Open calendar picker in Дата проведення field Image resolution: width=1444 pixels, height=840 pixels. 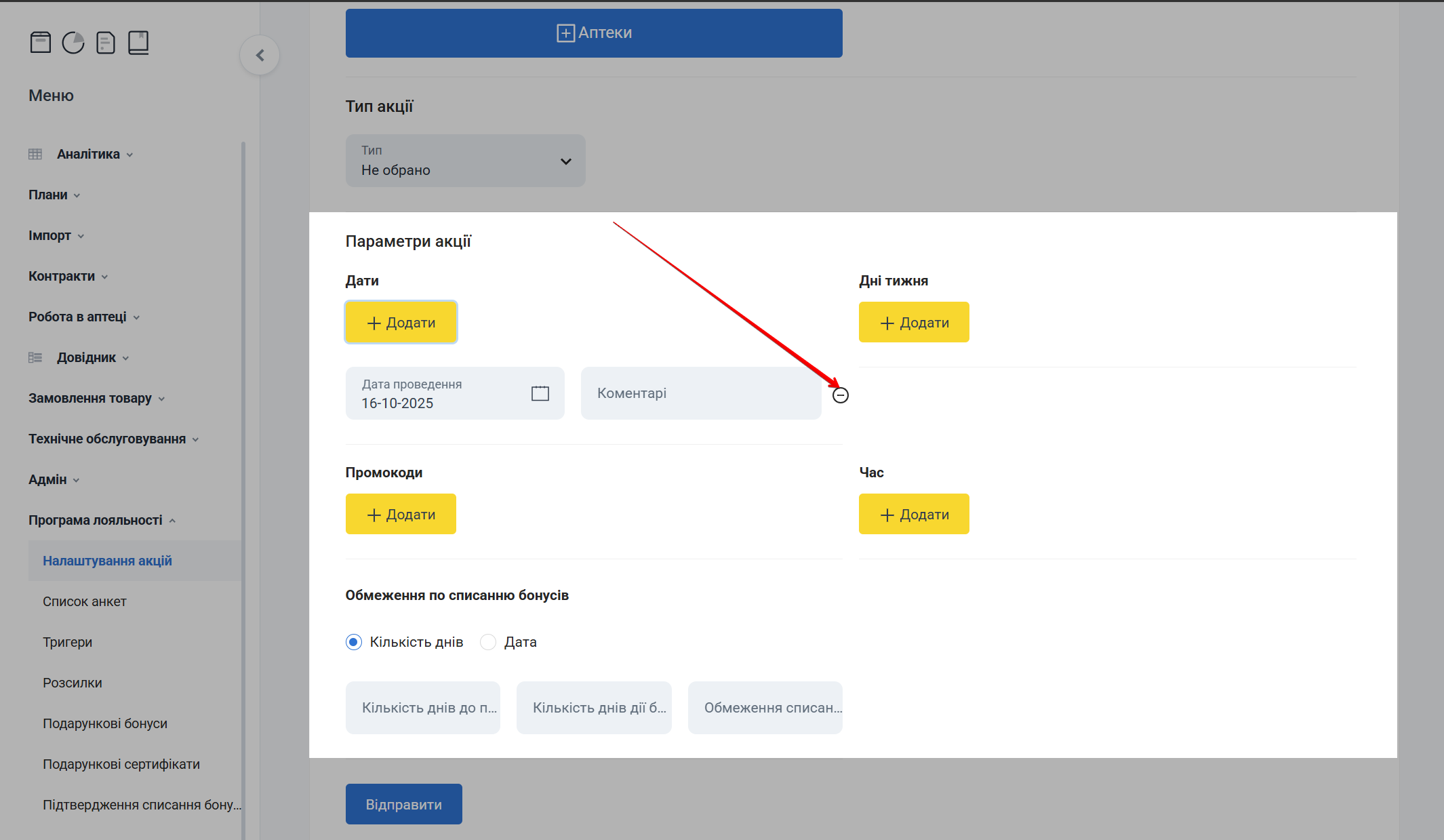click(540, 393)
